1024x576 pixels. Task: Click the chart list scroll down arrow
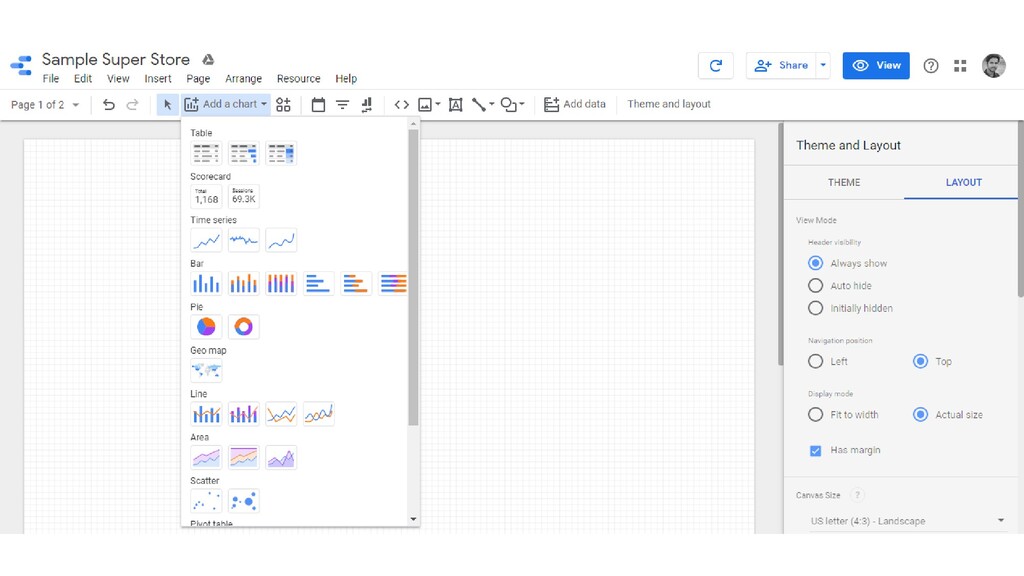[x=413, y=520]
